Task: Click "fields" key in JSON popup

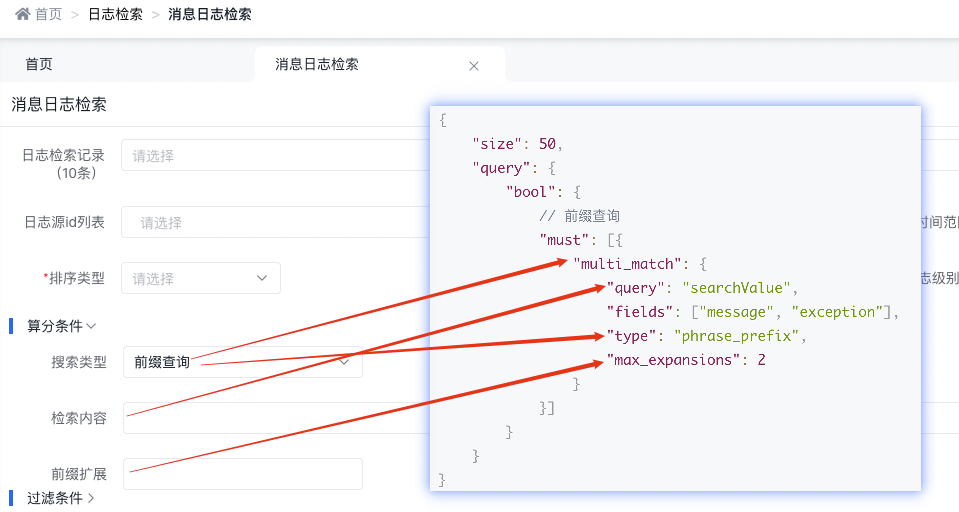Action: (640, 312)
